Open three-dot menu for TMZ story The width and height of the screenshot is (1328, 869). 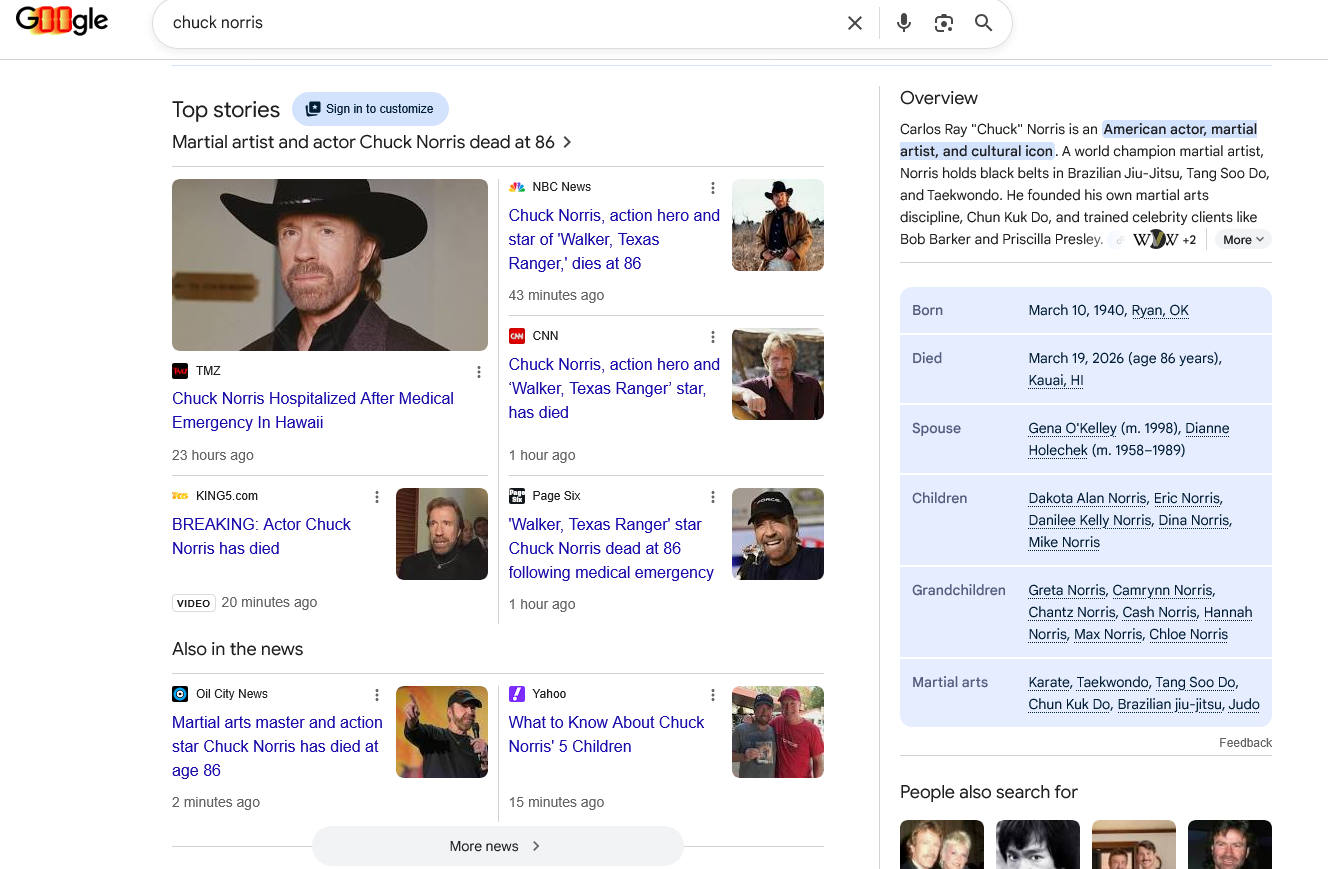pyautogui.click(x=479, y=372)
